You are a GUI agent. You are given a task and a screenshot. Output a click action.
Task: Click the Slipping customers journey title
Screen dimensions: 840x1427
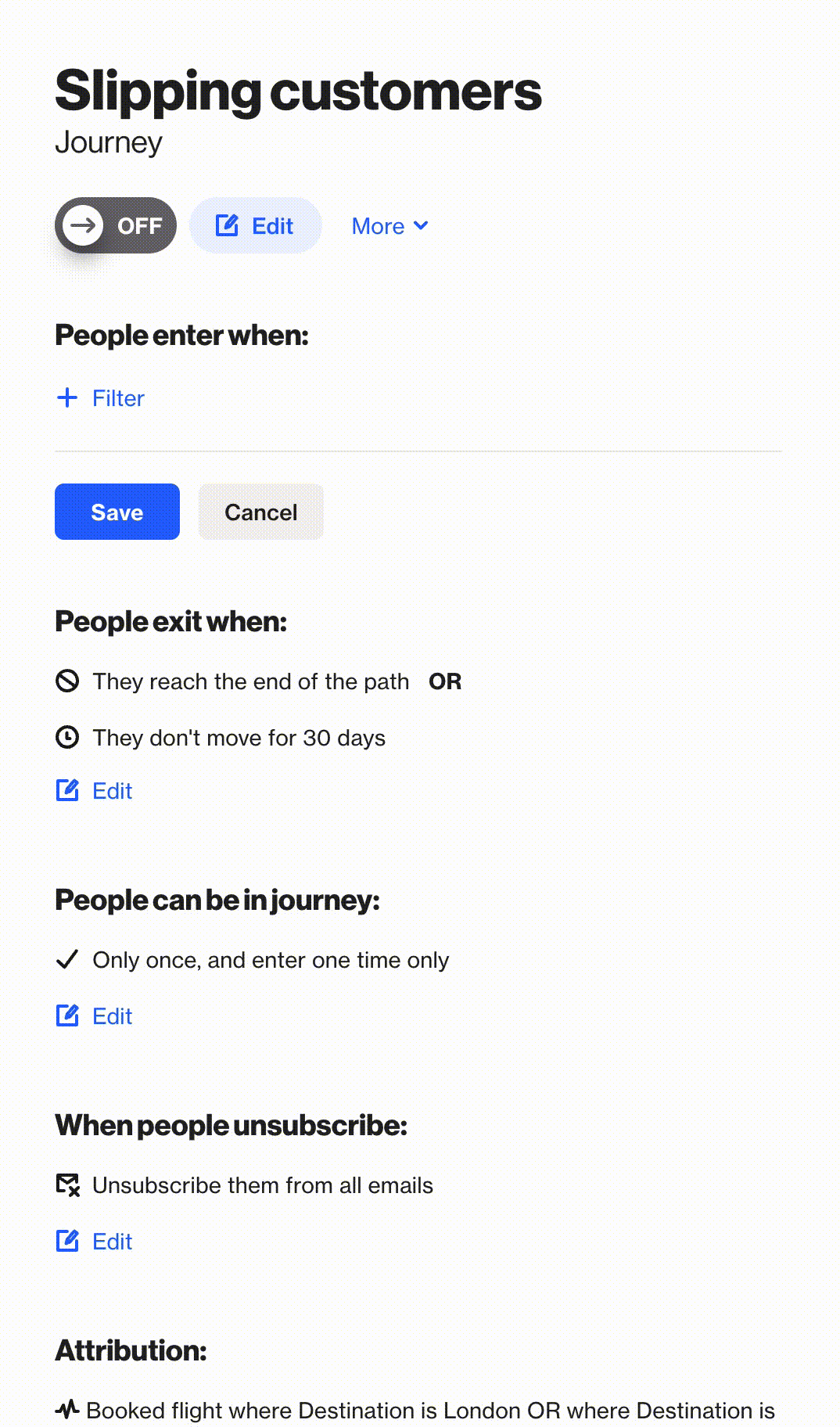click(298, 91)
